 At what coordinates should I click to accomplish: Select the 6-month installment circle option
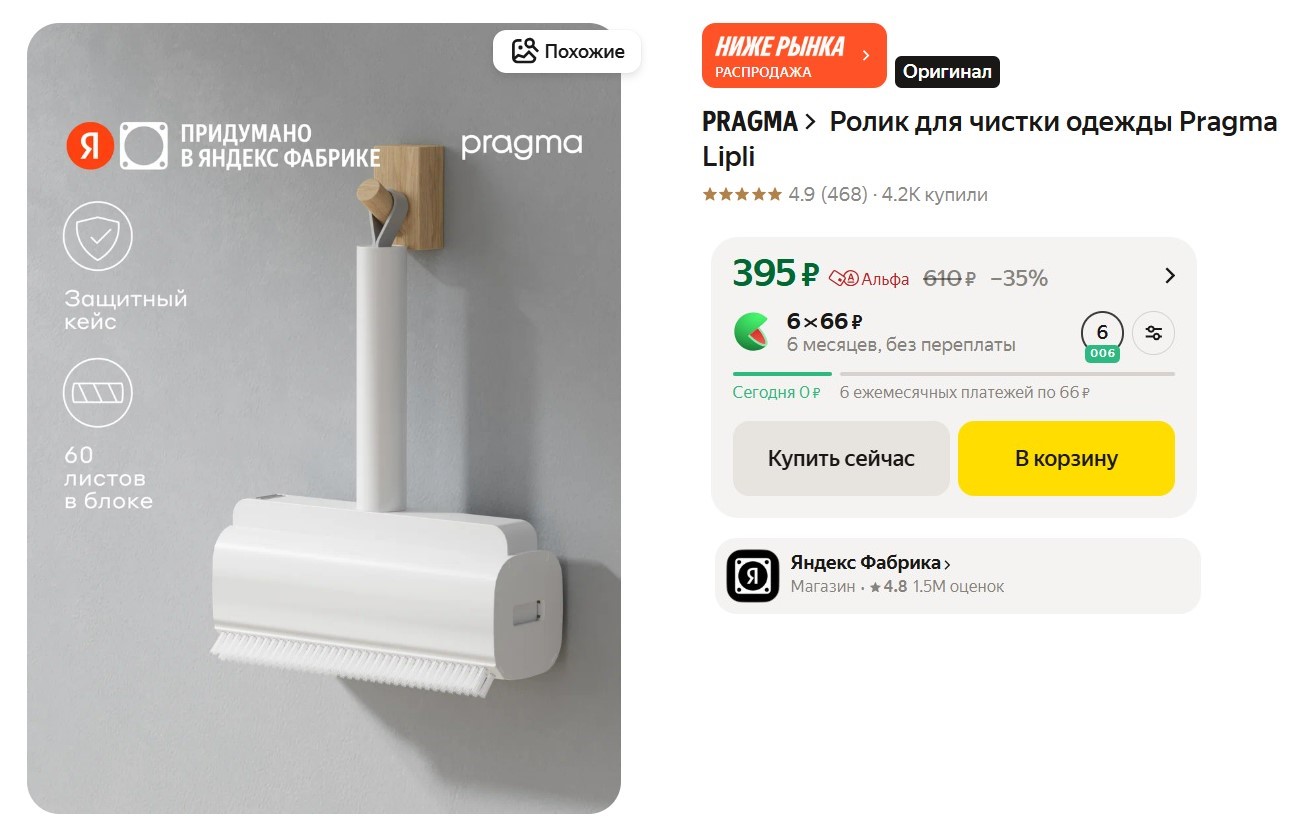point(1102,333)
